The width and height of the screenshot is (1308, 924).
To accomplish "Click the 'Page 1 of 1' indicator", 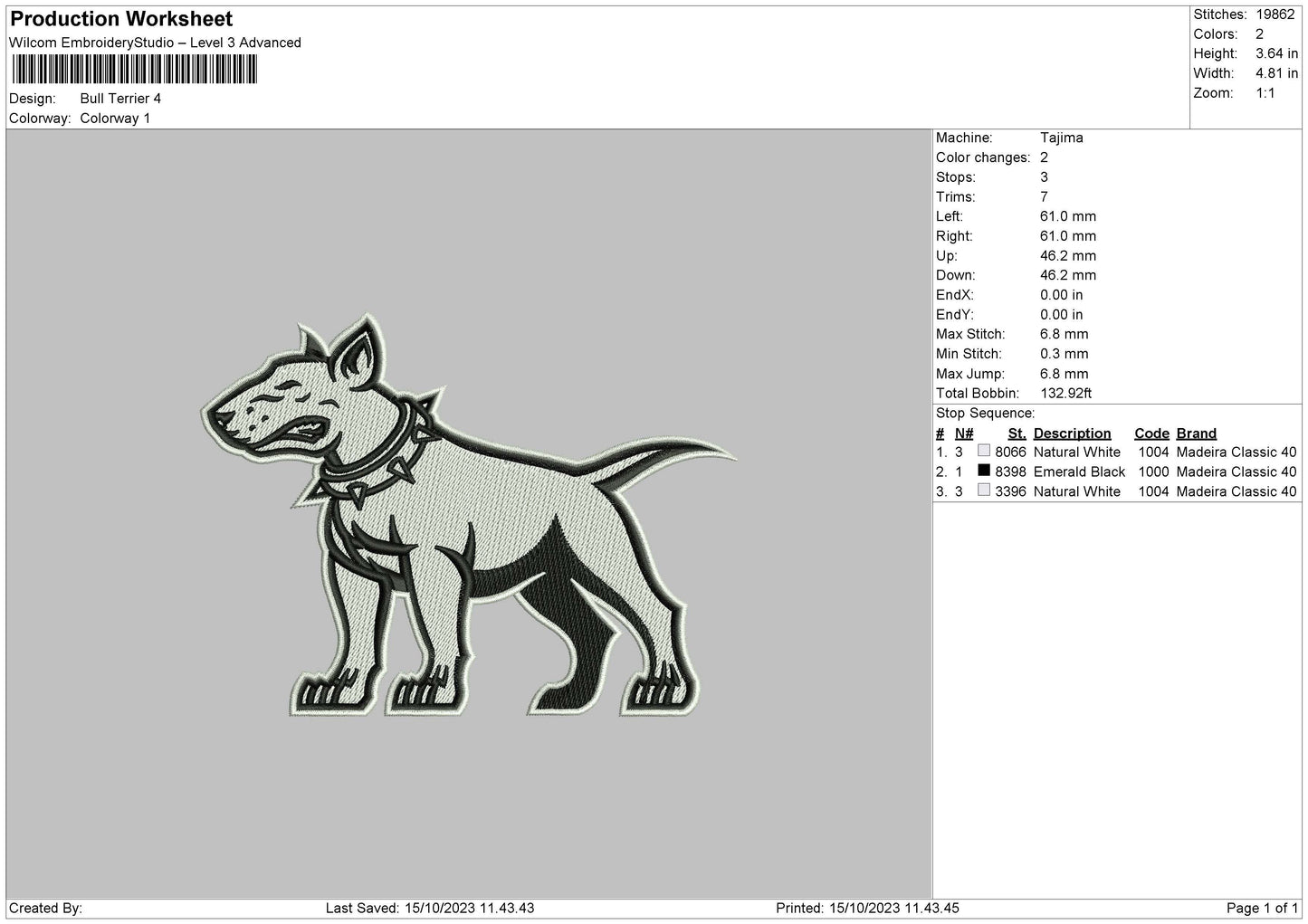I will (1262, 909).
